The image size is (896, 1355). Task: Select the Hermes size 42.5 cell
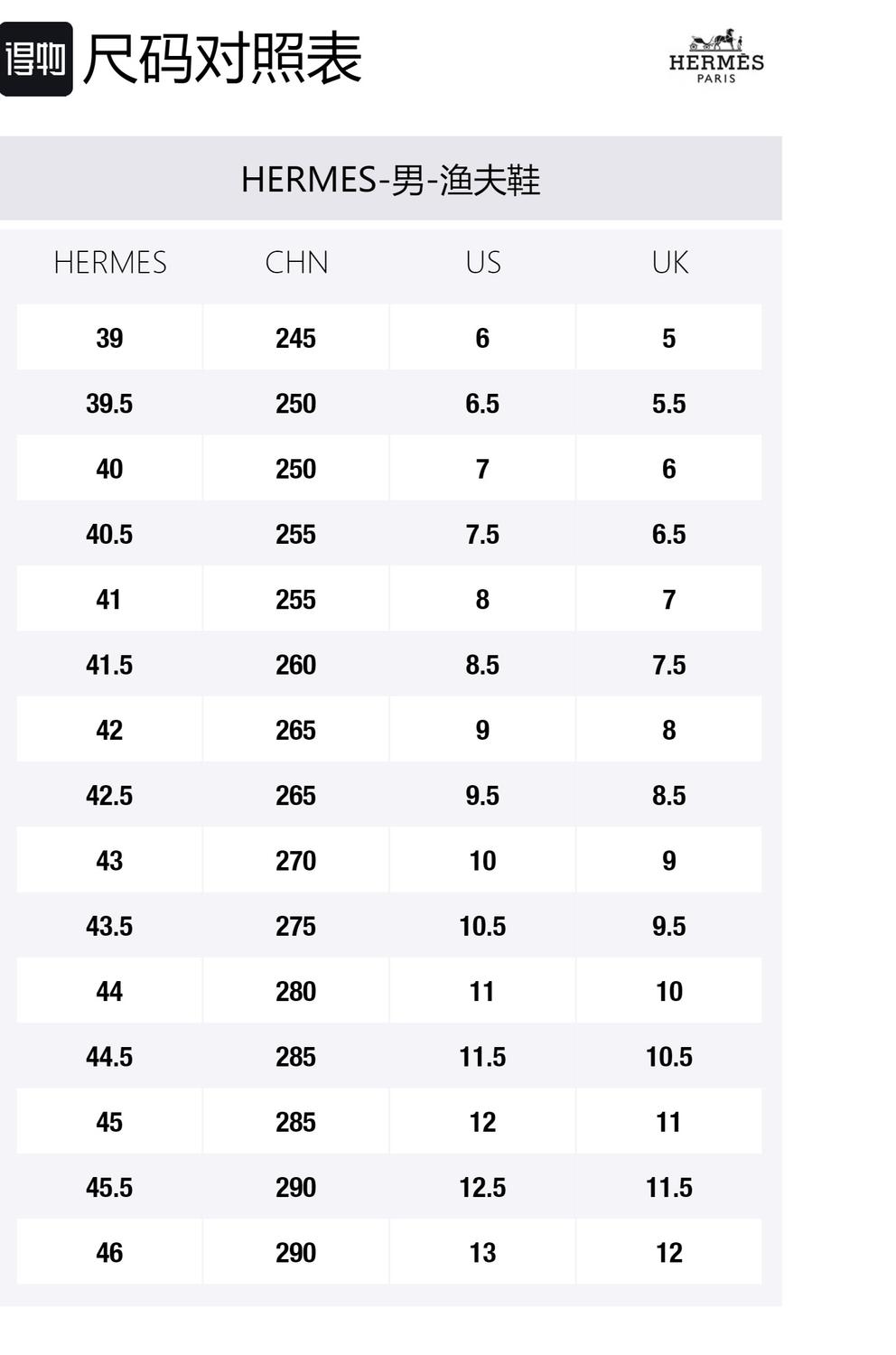coord(109,796)
